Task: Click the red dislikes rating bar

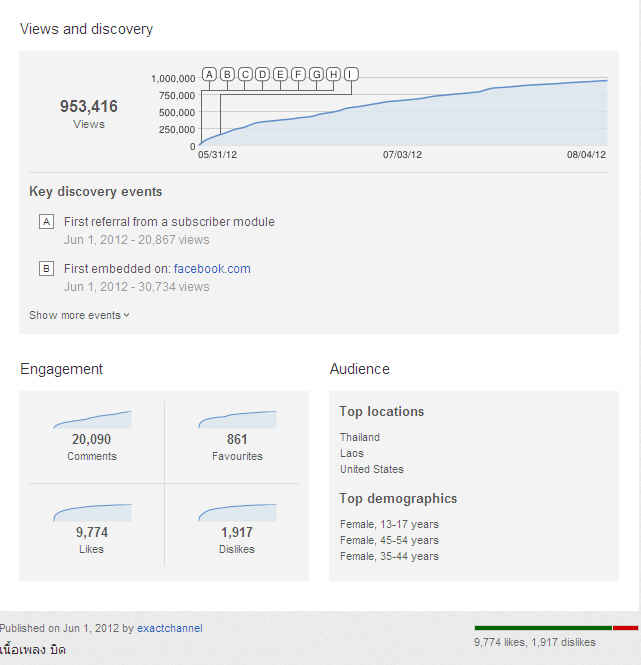Action: tap(625, 628)
